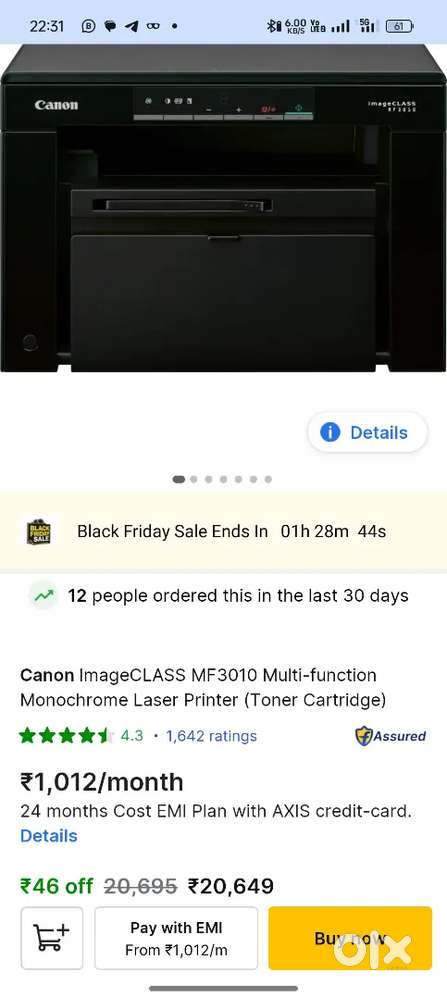The height and width of the screenshot is (1000, 447).
Task: Tap the battery indicator in status bar
Action: tap(399, 26)
